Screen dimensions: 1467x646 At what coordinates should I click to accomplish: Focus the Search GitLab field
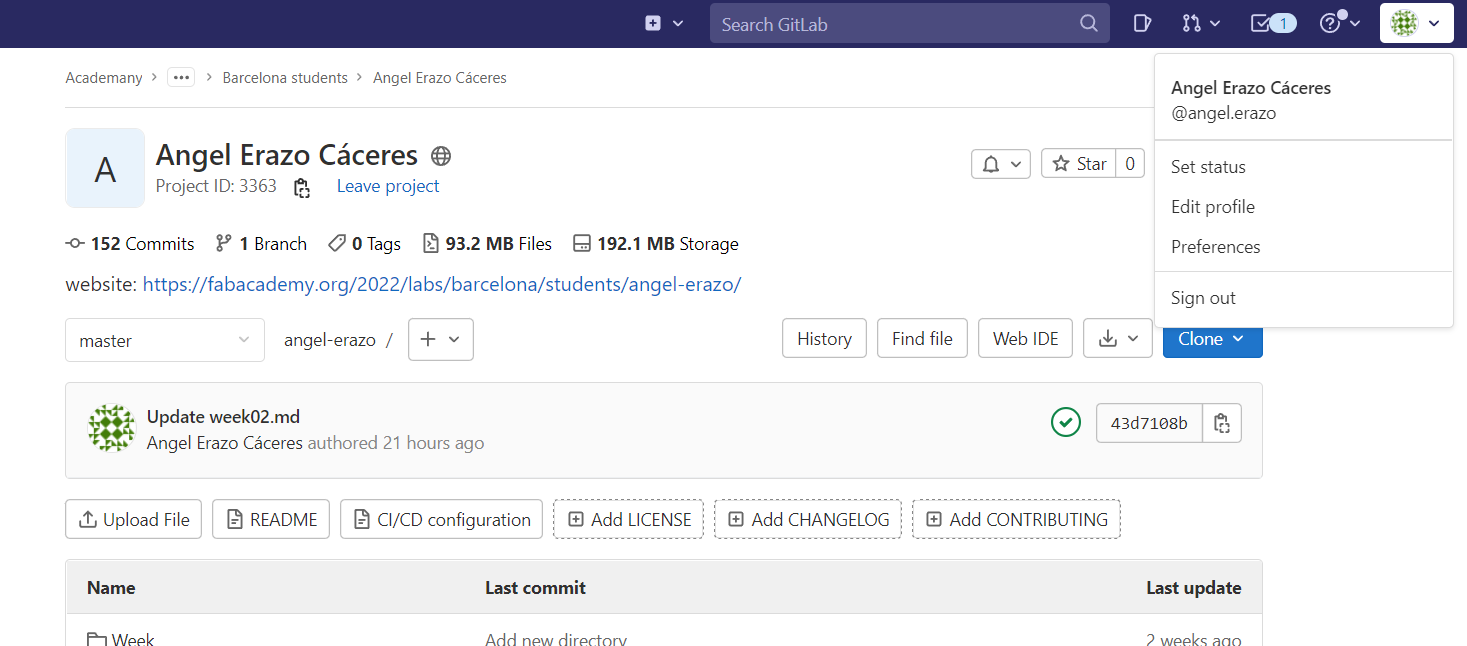909,23
